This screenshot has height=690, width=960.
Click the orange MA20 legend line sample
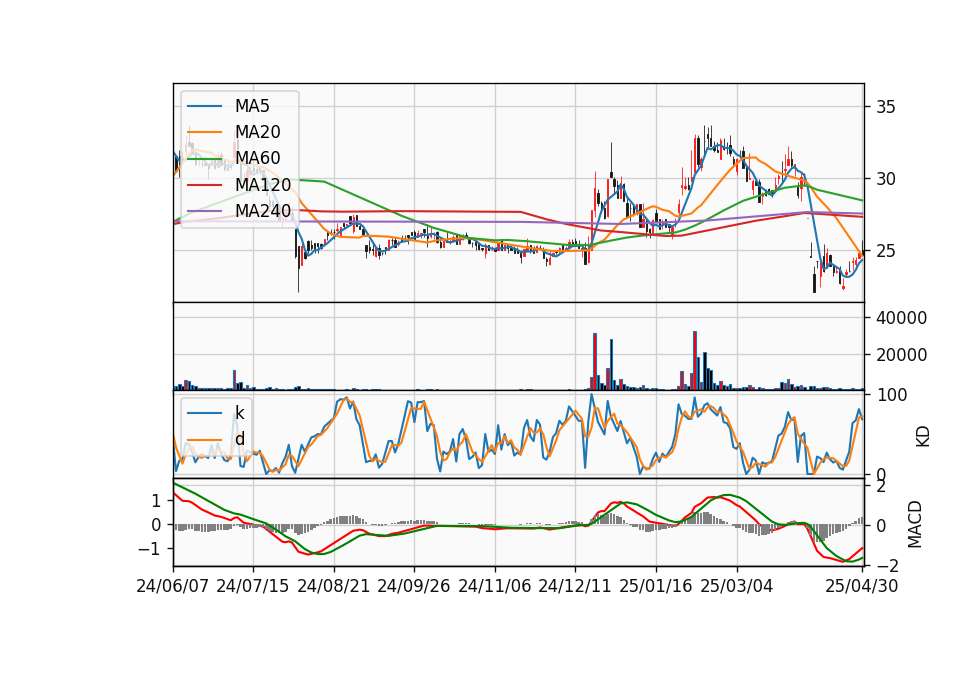204,132
